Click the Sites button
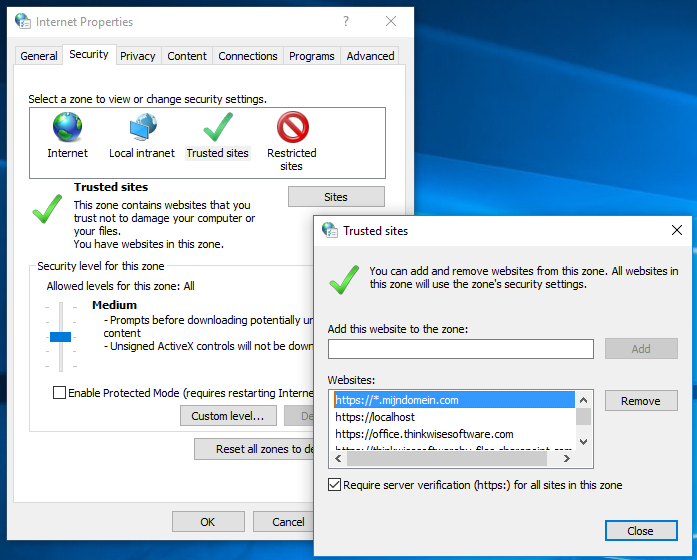 click(336, 197)
